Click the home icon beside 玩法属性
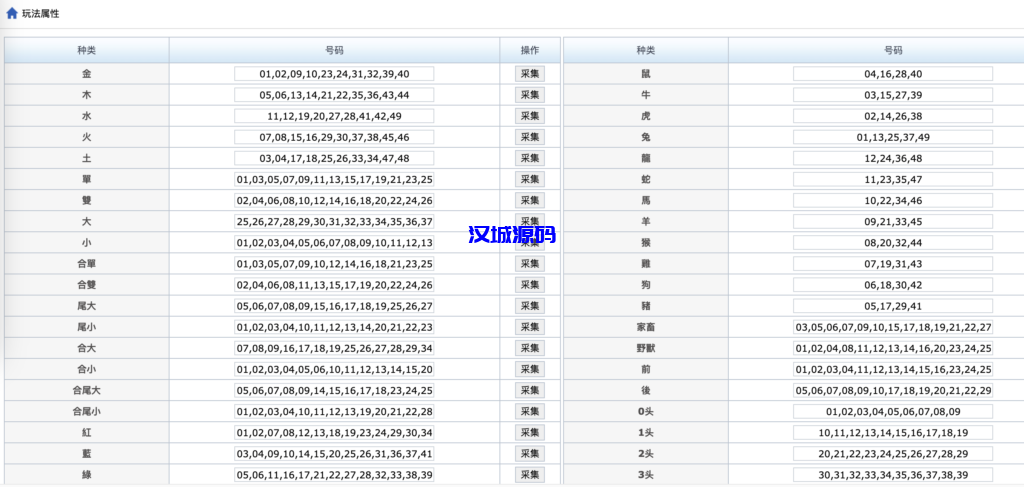The image size is (1024, 487). coord(12,14)
